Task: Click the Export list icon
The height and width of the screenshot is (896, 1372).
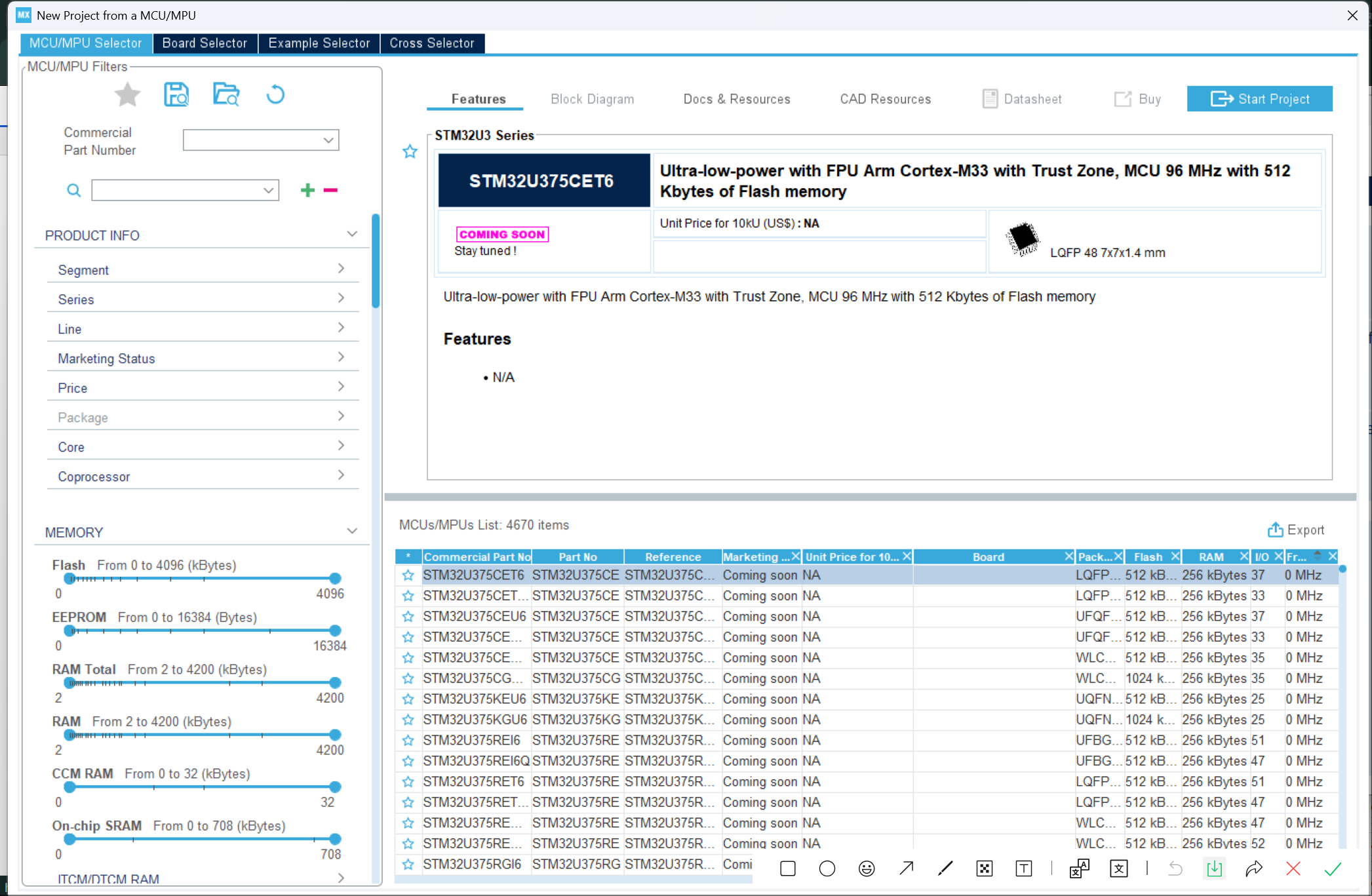Action: (1275, 530)
